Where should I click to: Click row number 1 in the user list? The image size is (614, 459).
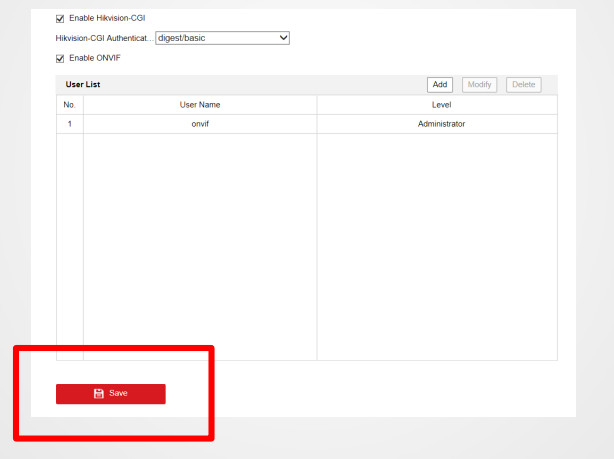click(69, 124)
